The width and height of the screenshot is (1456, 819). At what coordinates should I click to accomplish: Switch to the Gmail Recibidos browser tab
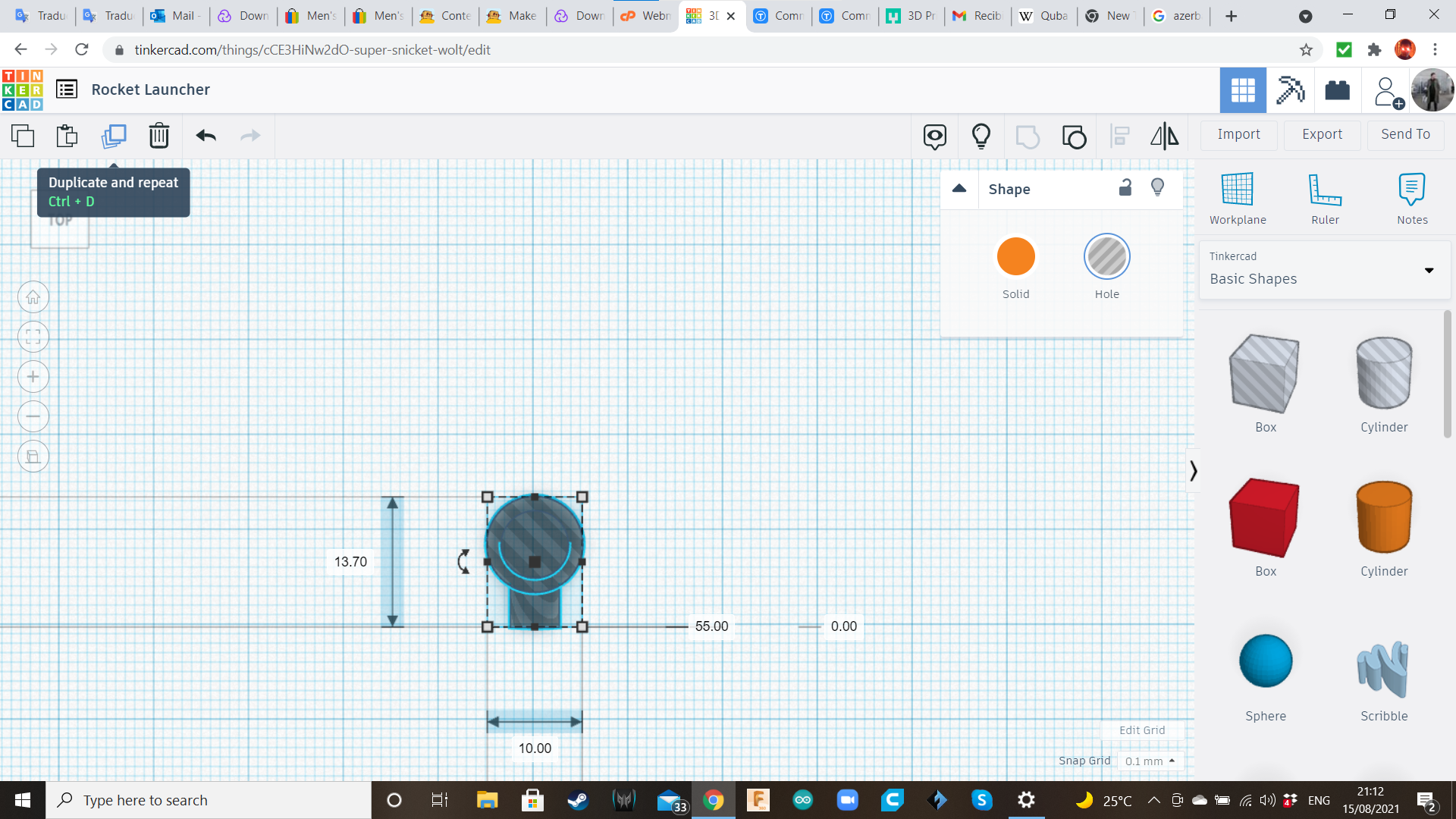977,16
